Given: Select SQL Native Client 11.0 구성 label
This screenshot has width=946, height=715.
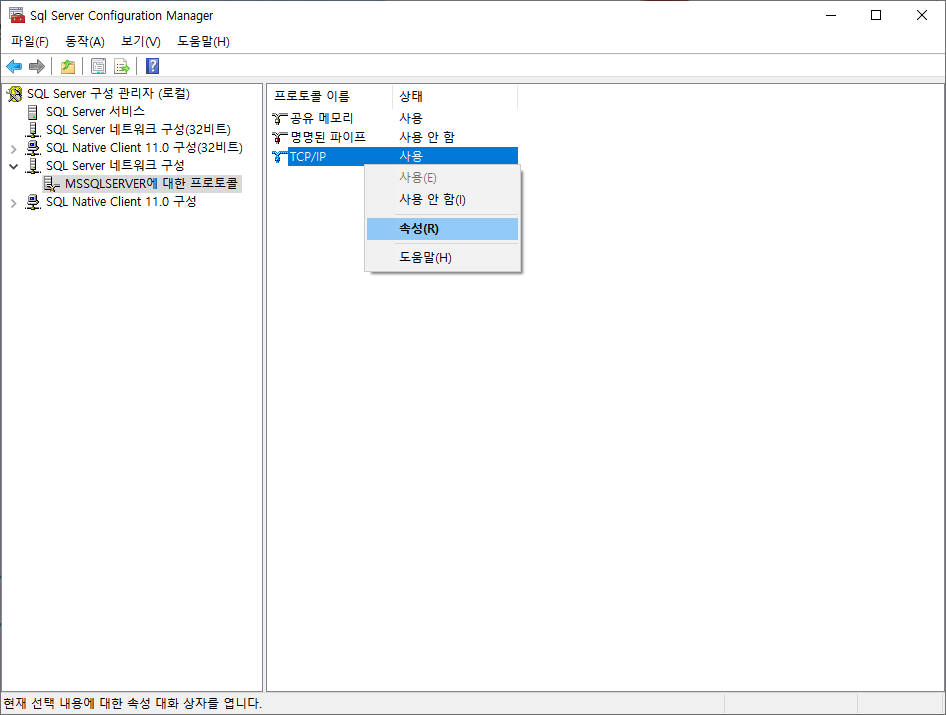Looking at the screenshot, I should point(121,202).
